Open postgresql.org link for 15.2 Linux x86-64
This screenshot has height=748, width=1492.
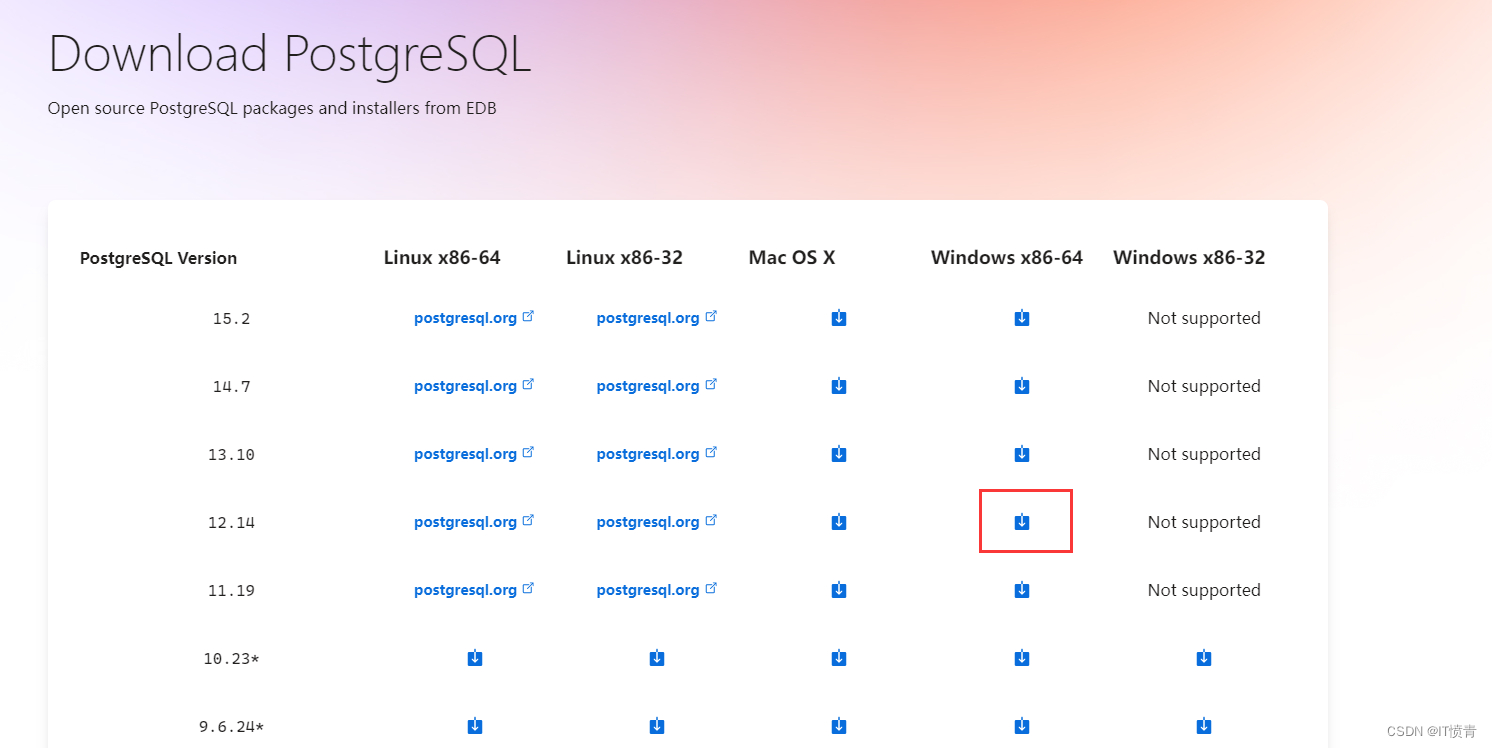474,318
